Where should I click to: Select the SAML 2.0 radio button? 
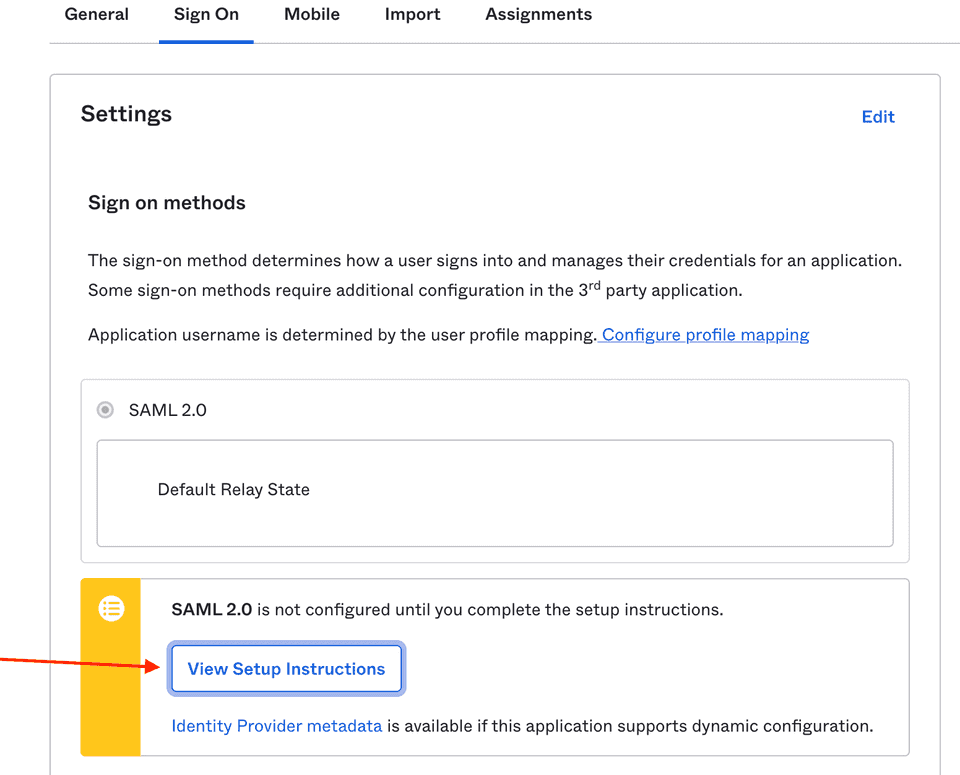(x=105, y=410)
